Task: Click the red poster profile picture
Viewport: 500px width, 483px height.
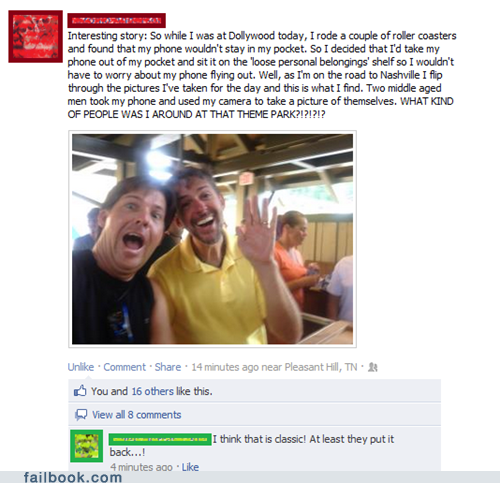Action: (x=35, y=36)
